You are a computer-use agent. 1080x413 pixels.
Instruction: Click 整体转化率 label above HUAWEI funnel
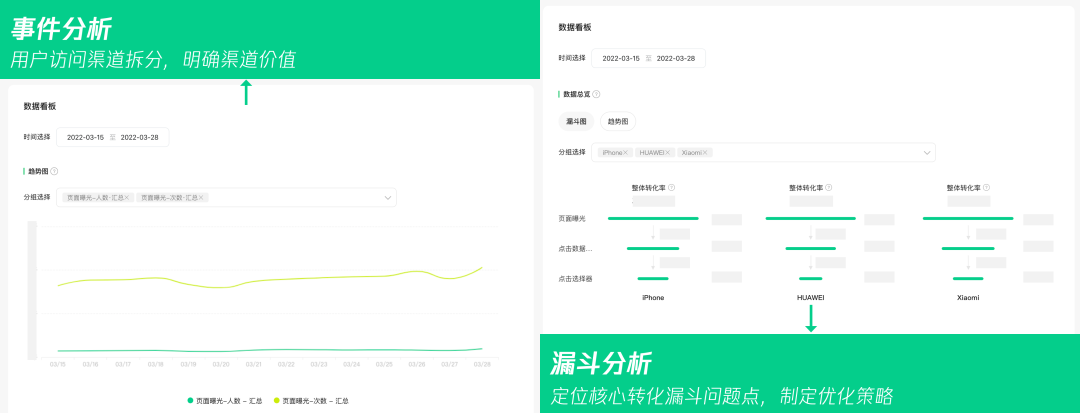[x=806, y=187]
